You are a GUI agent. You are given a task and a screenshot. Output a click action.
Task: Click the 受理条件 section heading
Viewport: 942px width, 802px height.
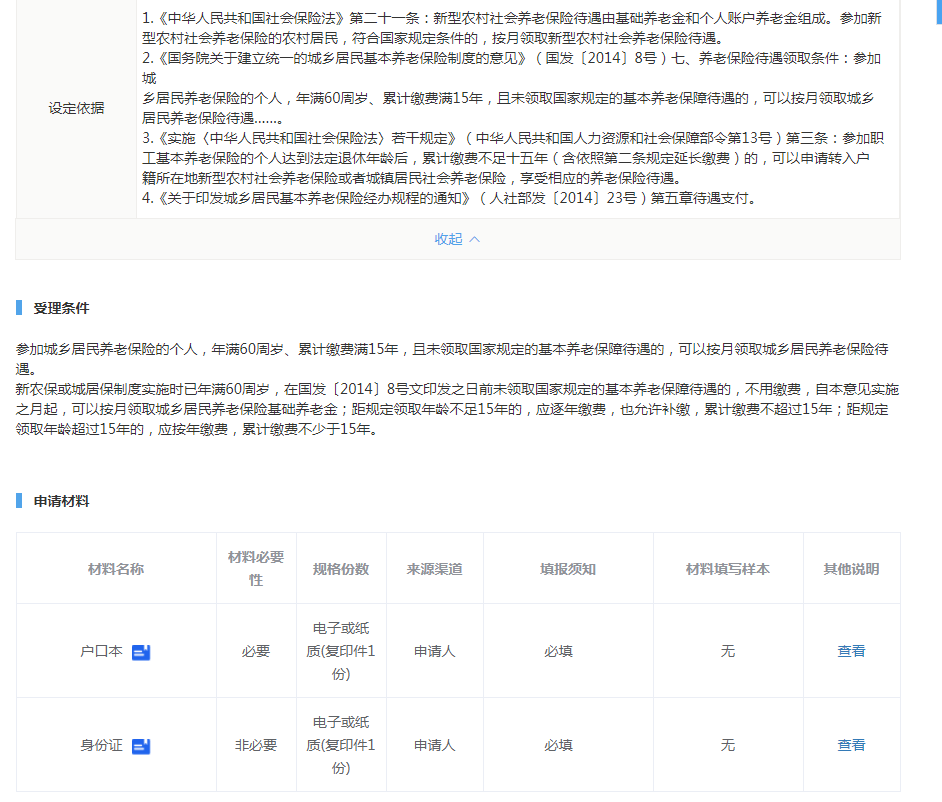[61, 308]
